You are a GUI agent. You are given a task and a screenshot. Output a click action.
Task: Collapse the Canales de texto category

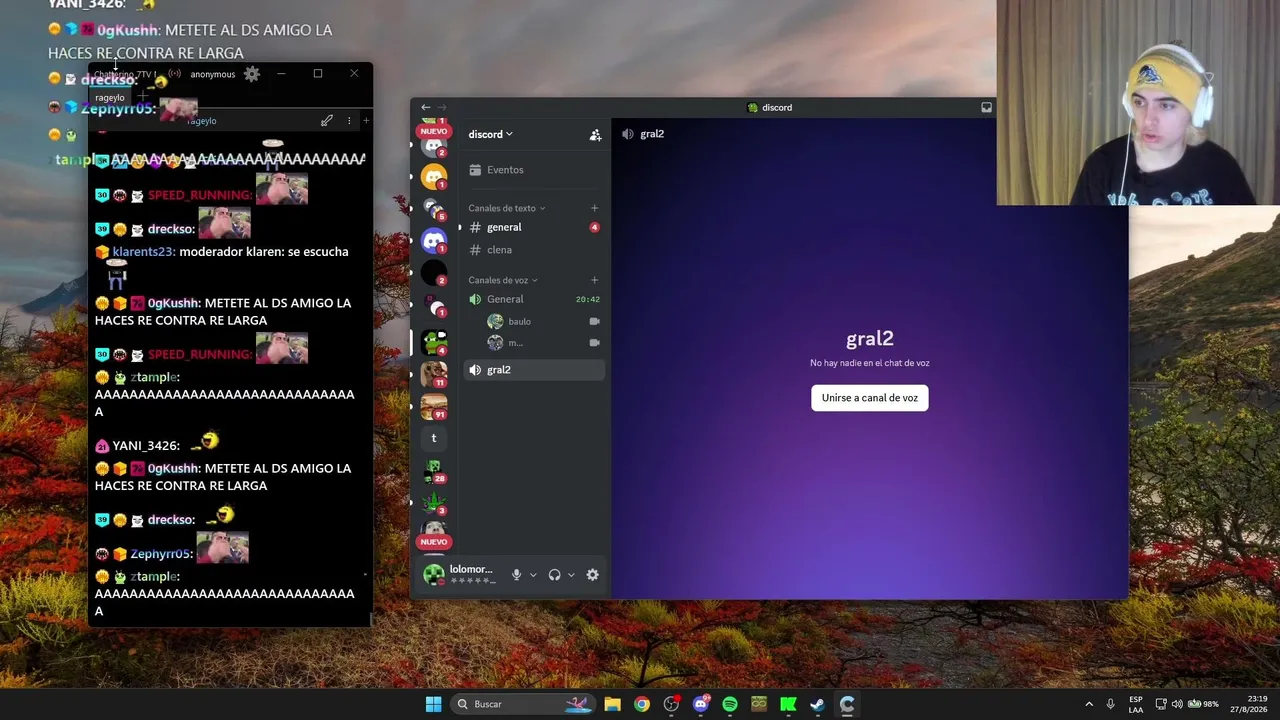pos(507,208)
